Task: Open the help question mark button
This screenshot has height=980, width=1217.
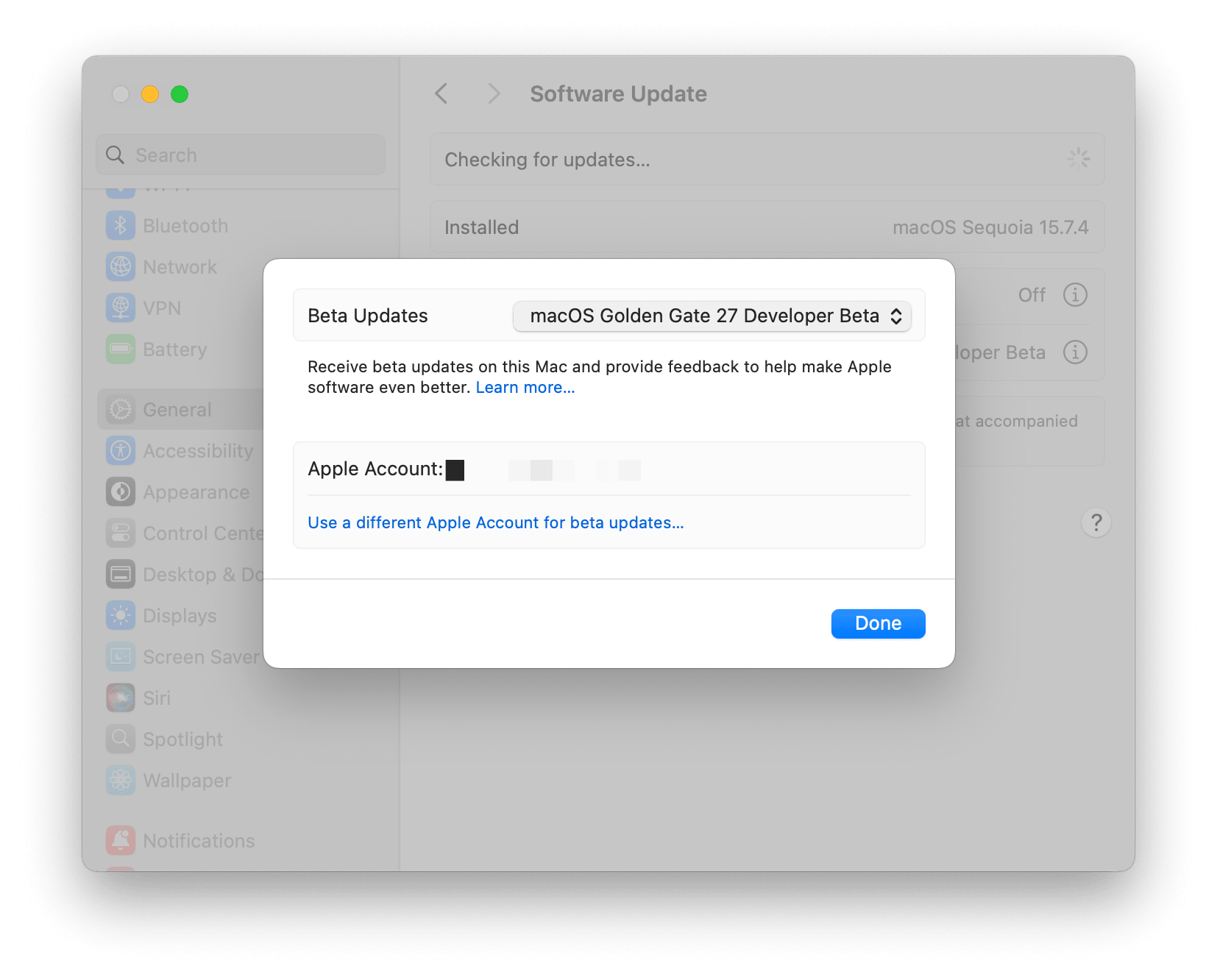Action: 1096,522
